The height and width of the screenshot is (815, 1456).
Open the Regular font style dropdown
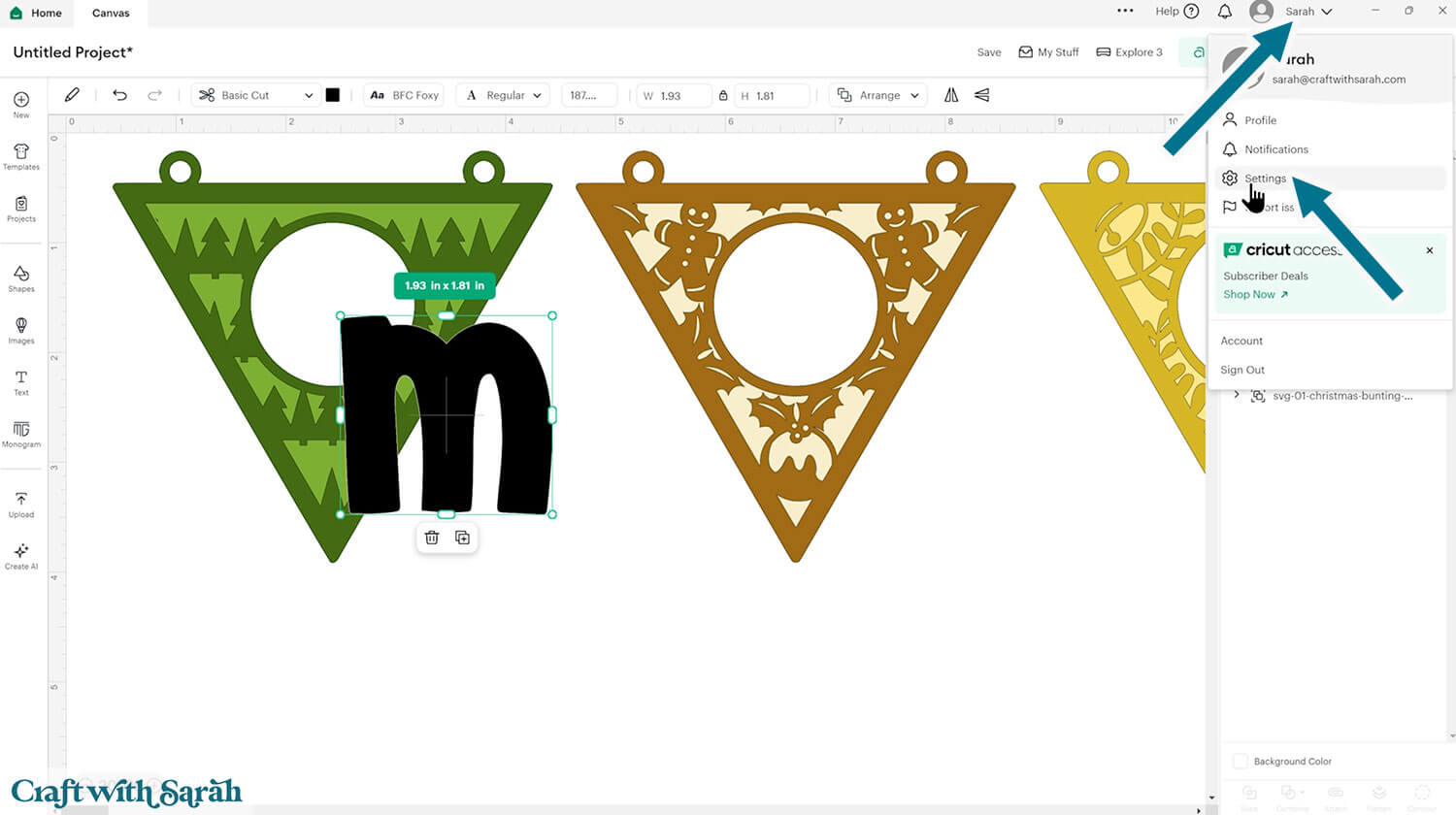point(503,95)
